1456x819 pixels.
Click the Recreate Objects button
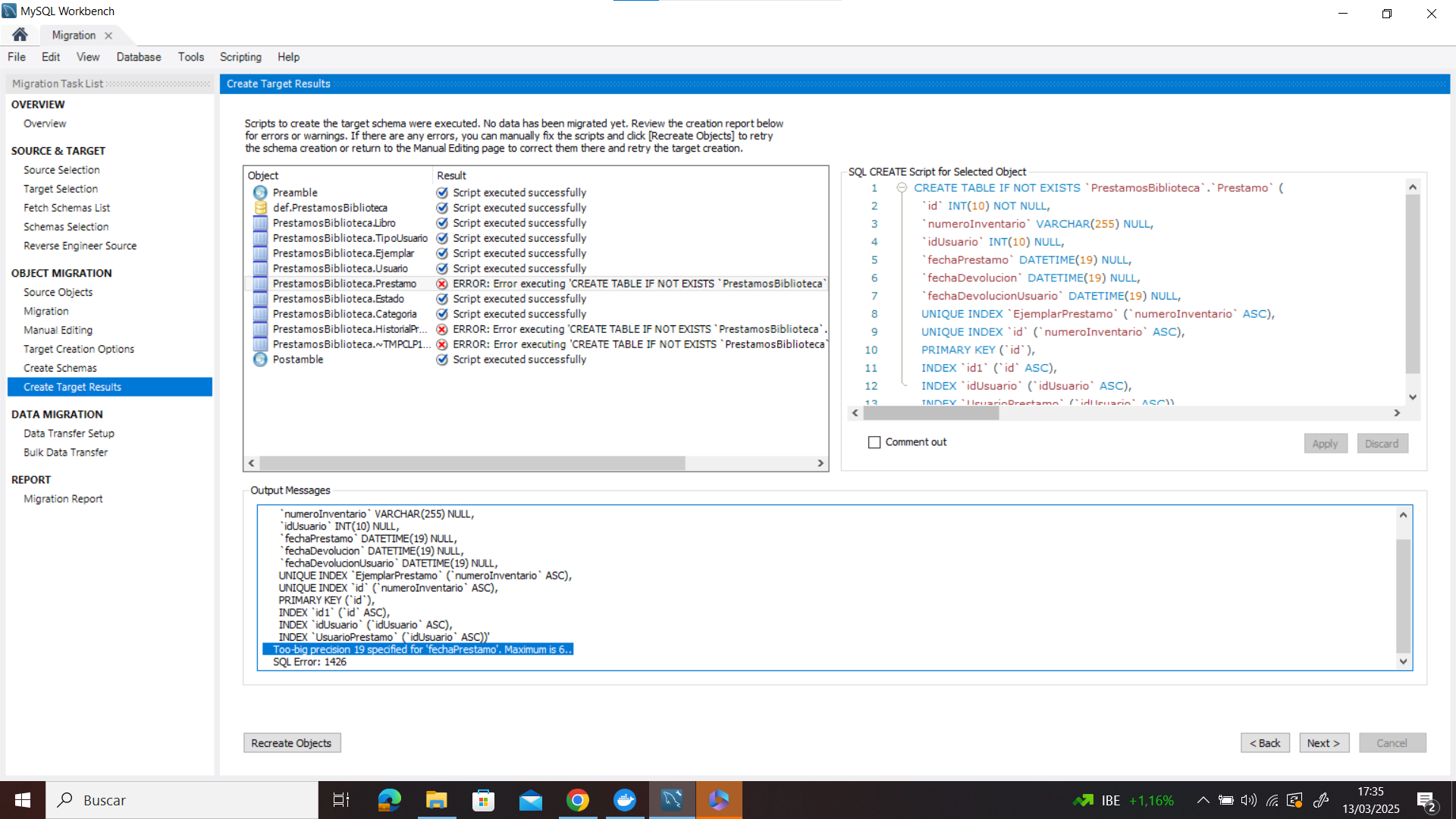(x=291, y=742)
